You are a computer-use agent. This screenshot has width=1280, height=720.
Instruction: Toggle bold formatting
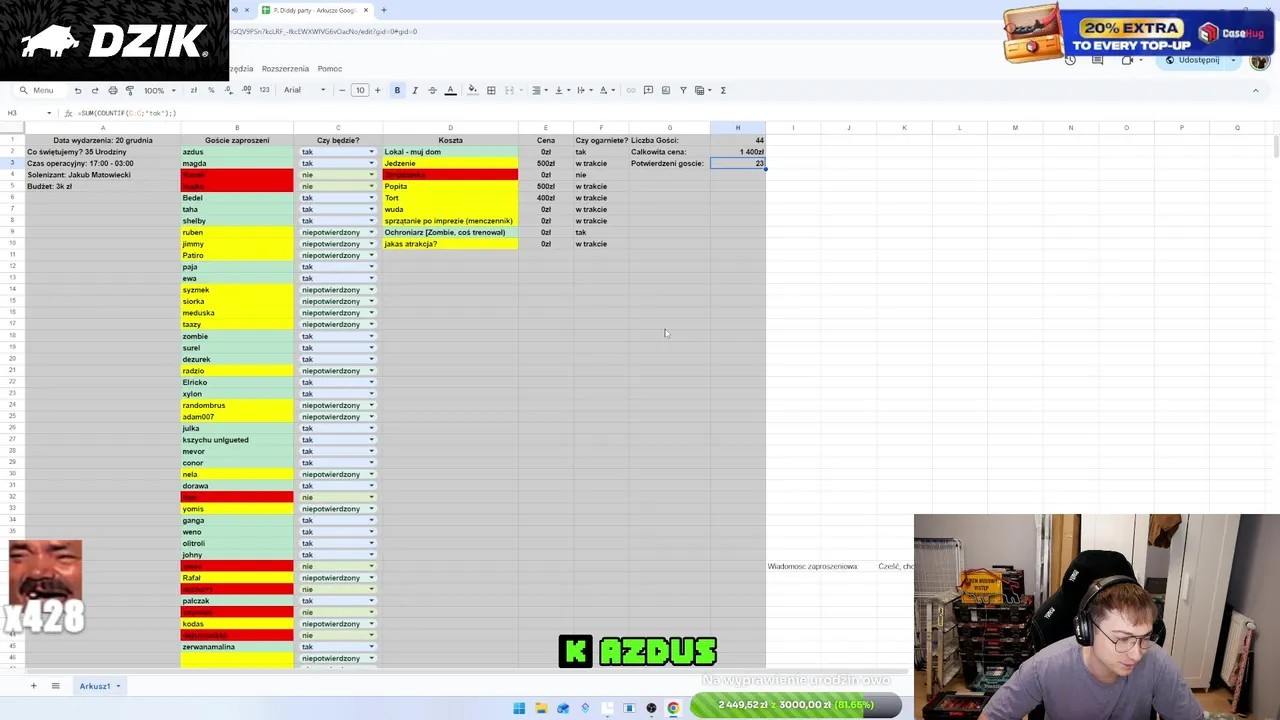pos(397,90)
